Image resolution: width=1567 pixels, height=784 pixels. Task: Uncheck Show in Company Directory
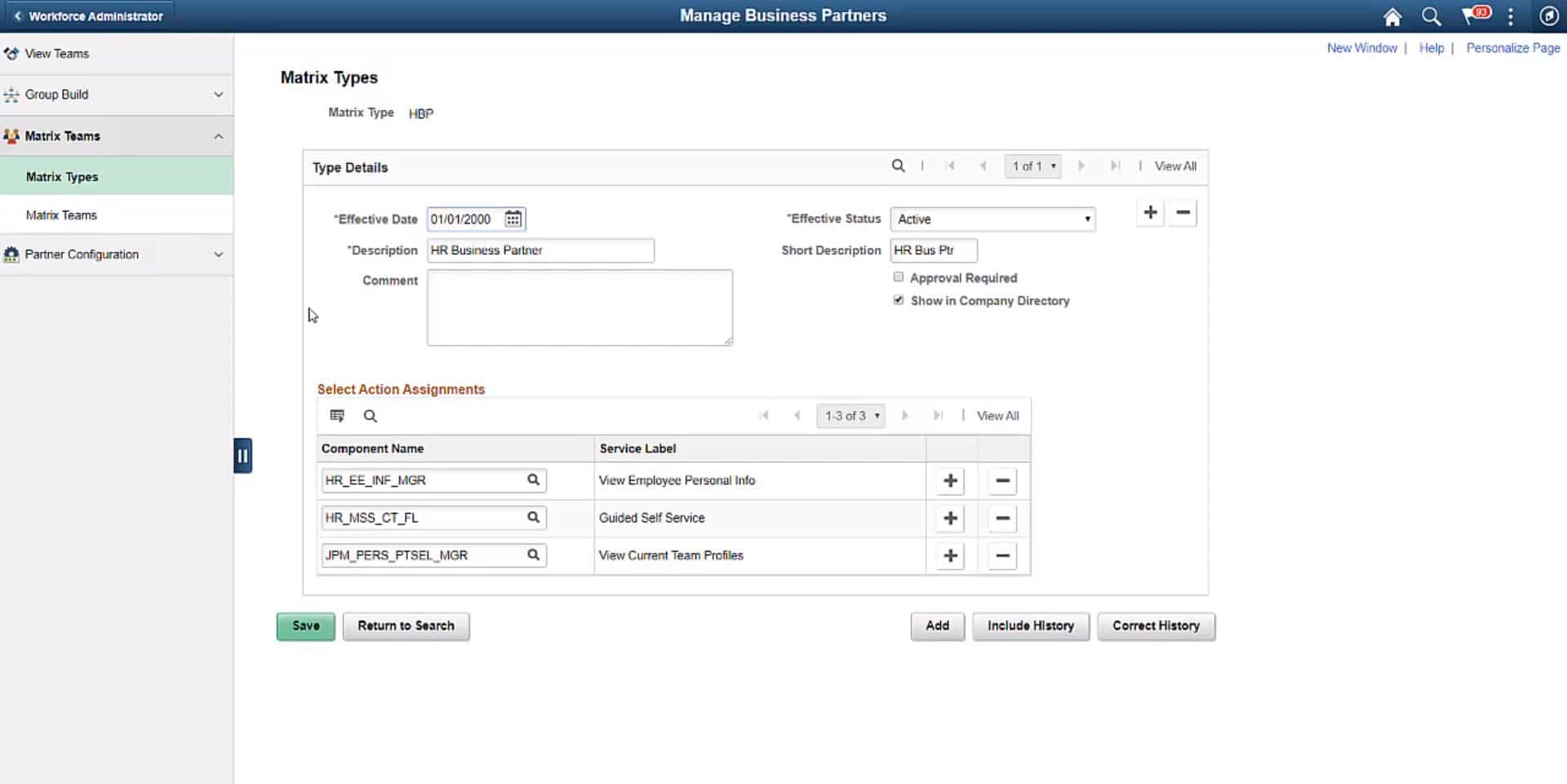pos(899,299)
